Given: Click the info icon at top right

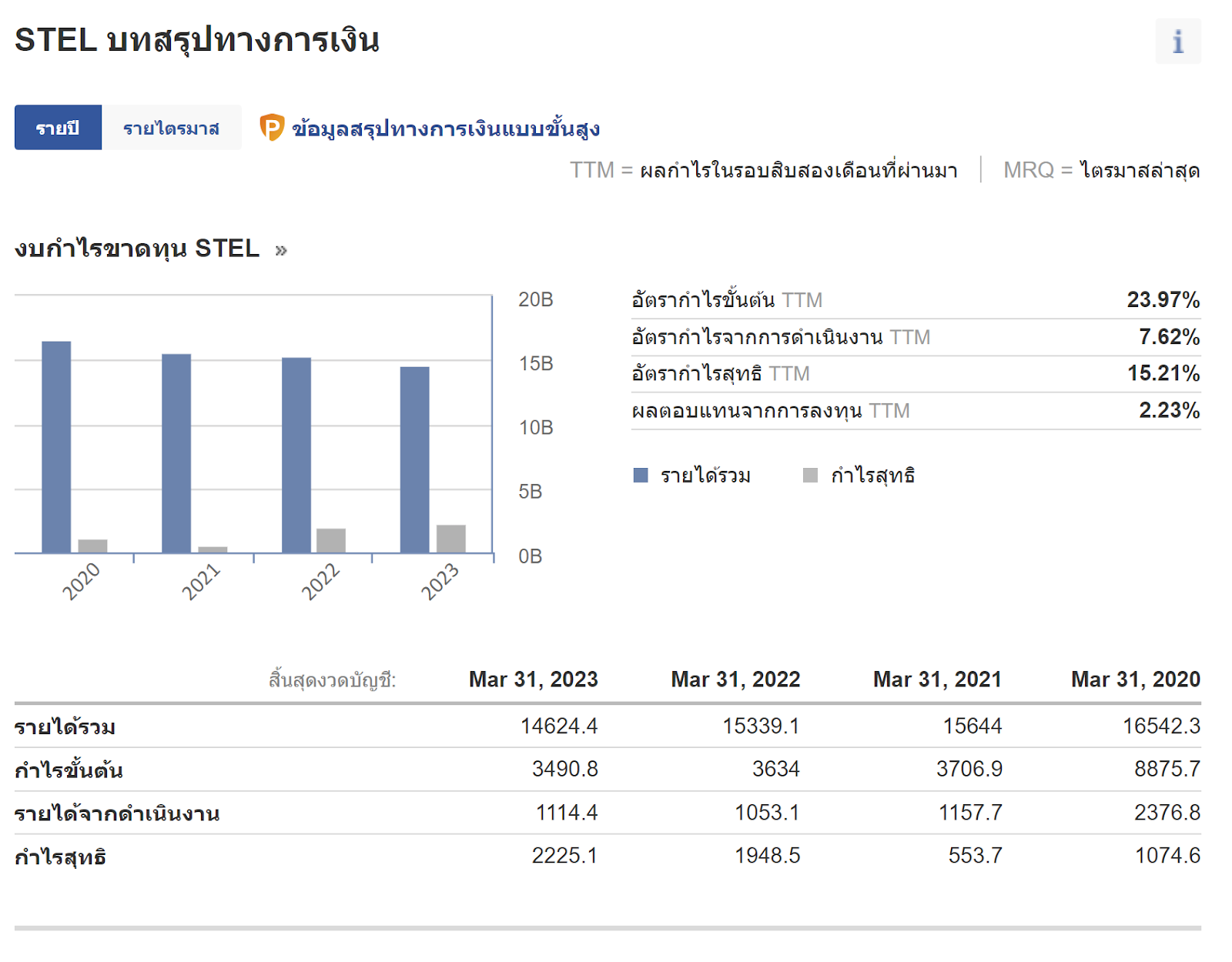Looking at the screenshot, I should pyautogui.click(x=1177, y=42).
